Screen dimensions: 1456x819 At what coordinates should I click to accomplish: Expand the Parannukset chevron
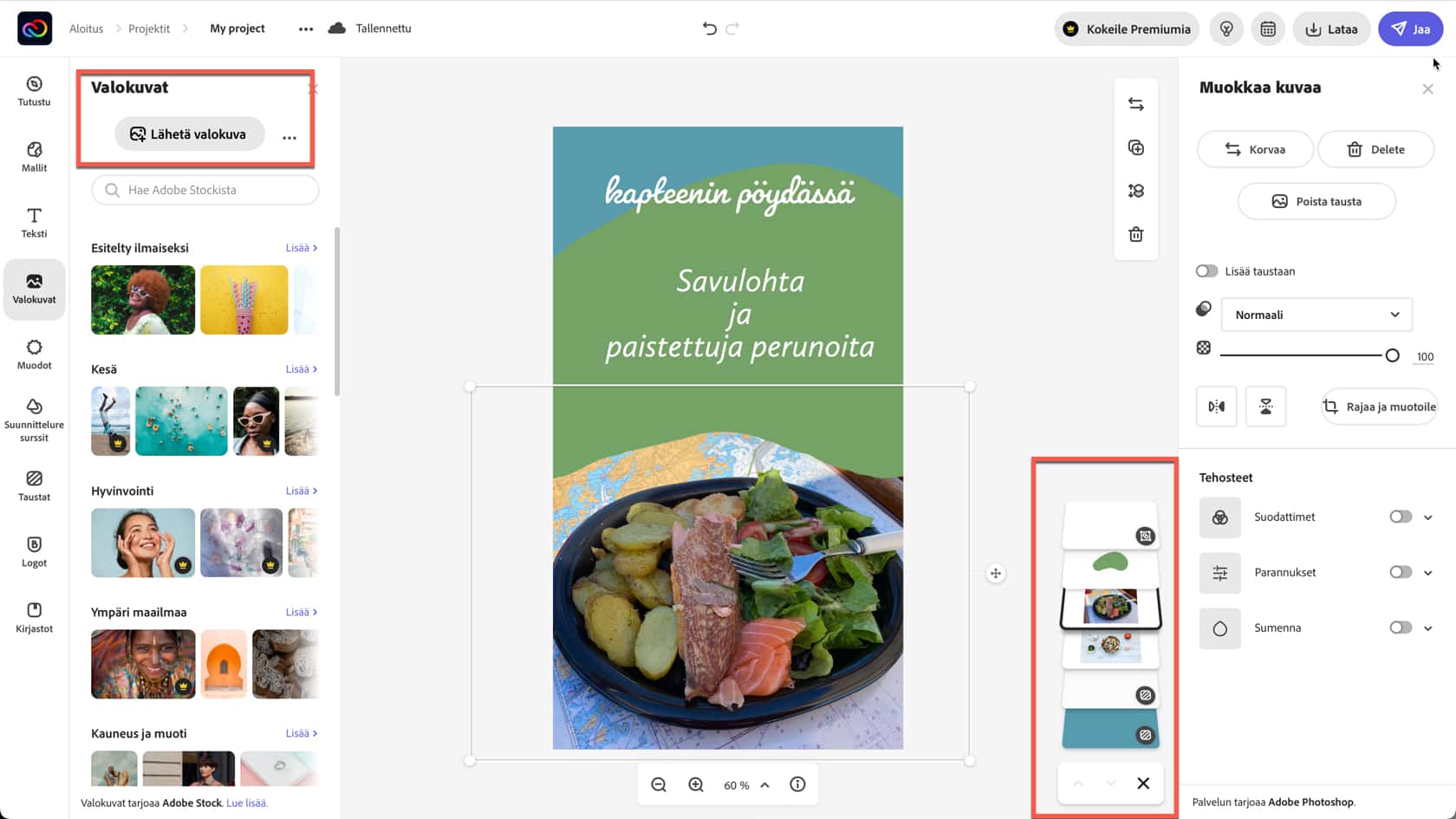[x=1428, y=573]
